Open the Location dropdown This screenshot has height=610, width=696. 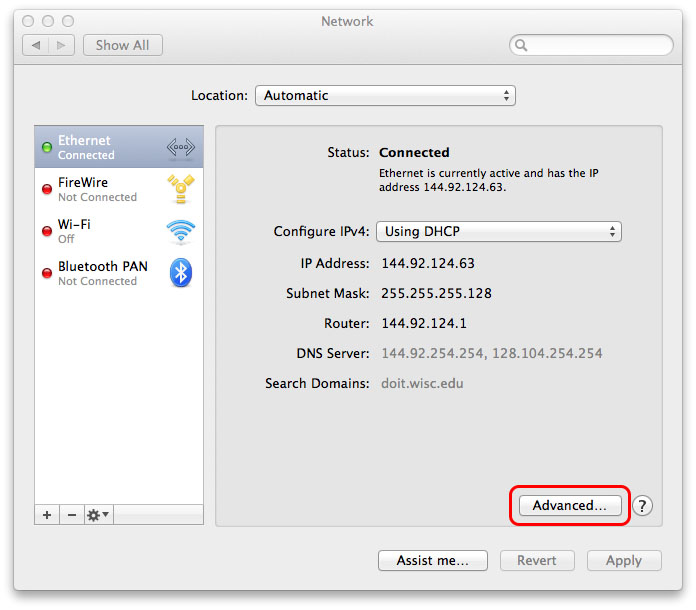(385, 95)
